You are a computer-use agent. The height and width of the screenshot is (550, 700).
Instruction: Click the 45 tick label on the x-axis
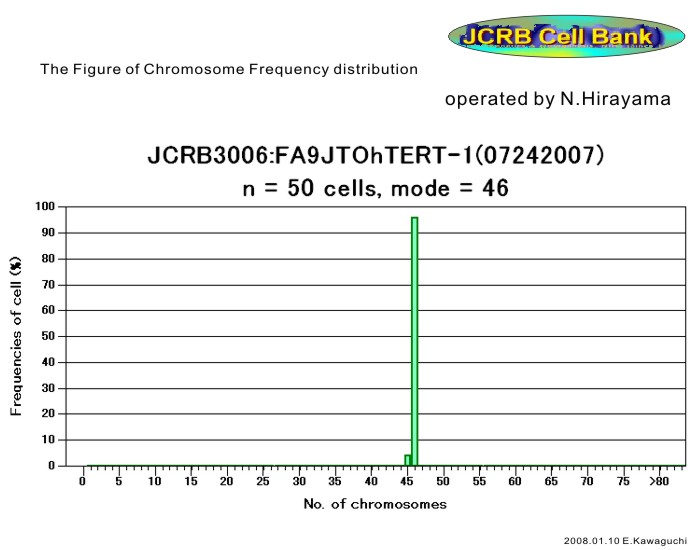(x=407, y=481)
